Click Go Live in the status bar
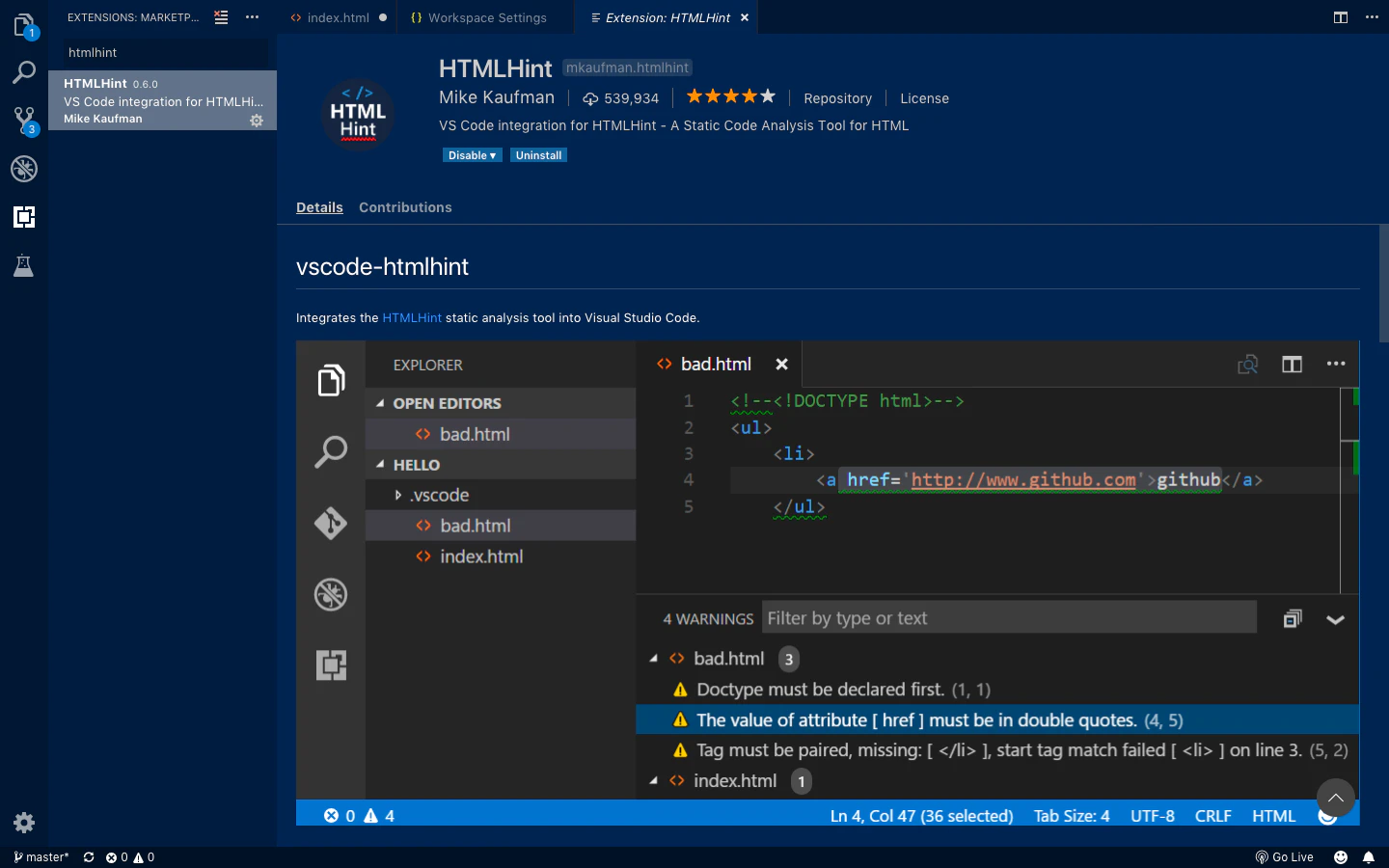The width and height of the screenshot is (1389, 868). coord(1285,857)
